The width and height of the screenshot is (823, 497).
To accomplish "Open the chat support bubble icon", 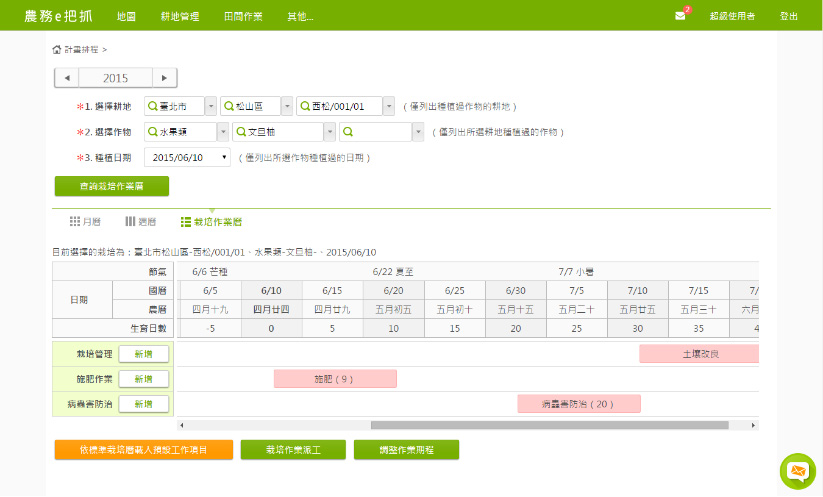I will (797, 470).
